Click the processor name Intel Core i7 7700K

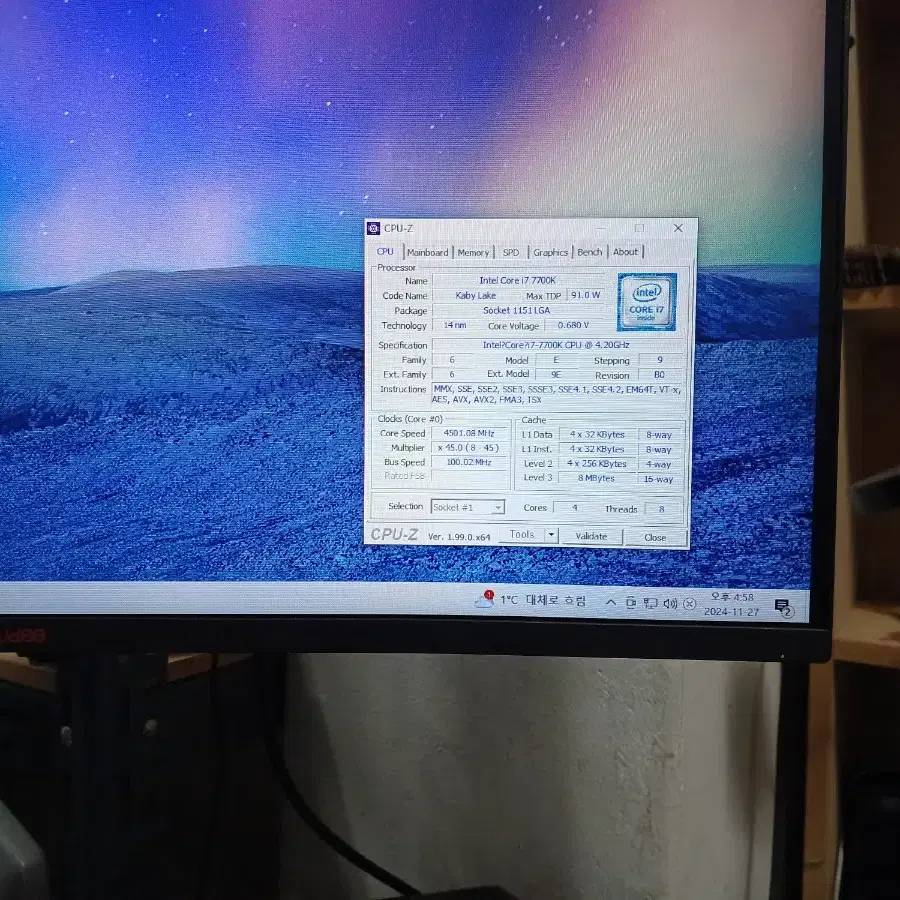(x=518, y=280)
